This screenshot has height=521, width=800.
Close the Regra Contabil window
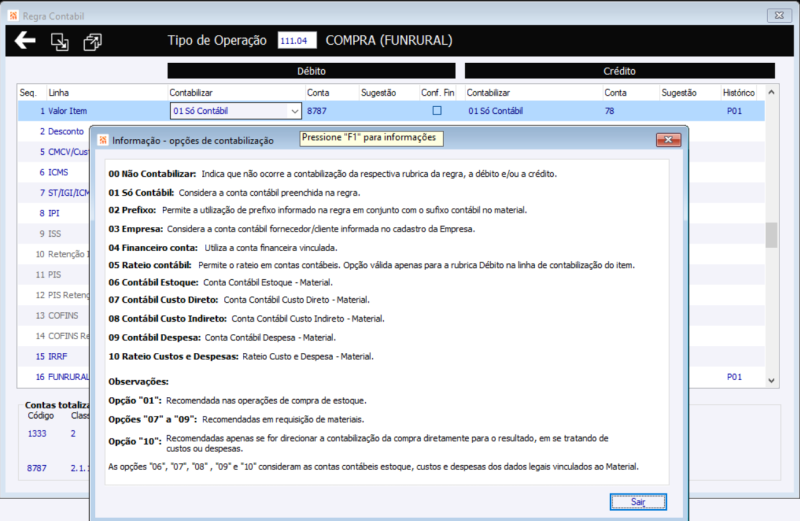pyautogui.click(x=779, y=15)
